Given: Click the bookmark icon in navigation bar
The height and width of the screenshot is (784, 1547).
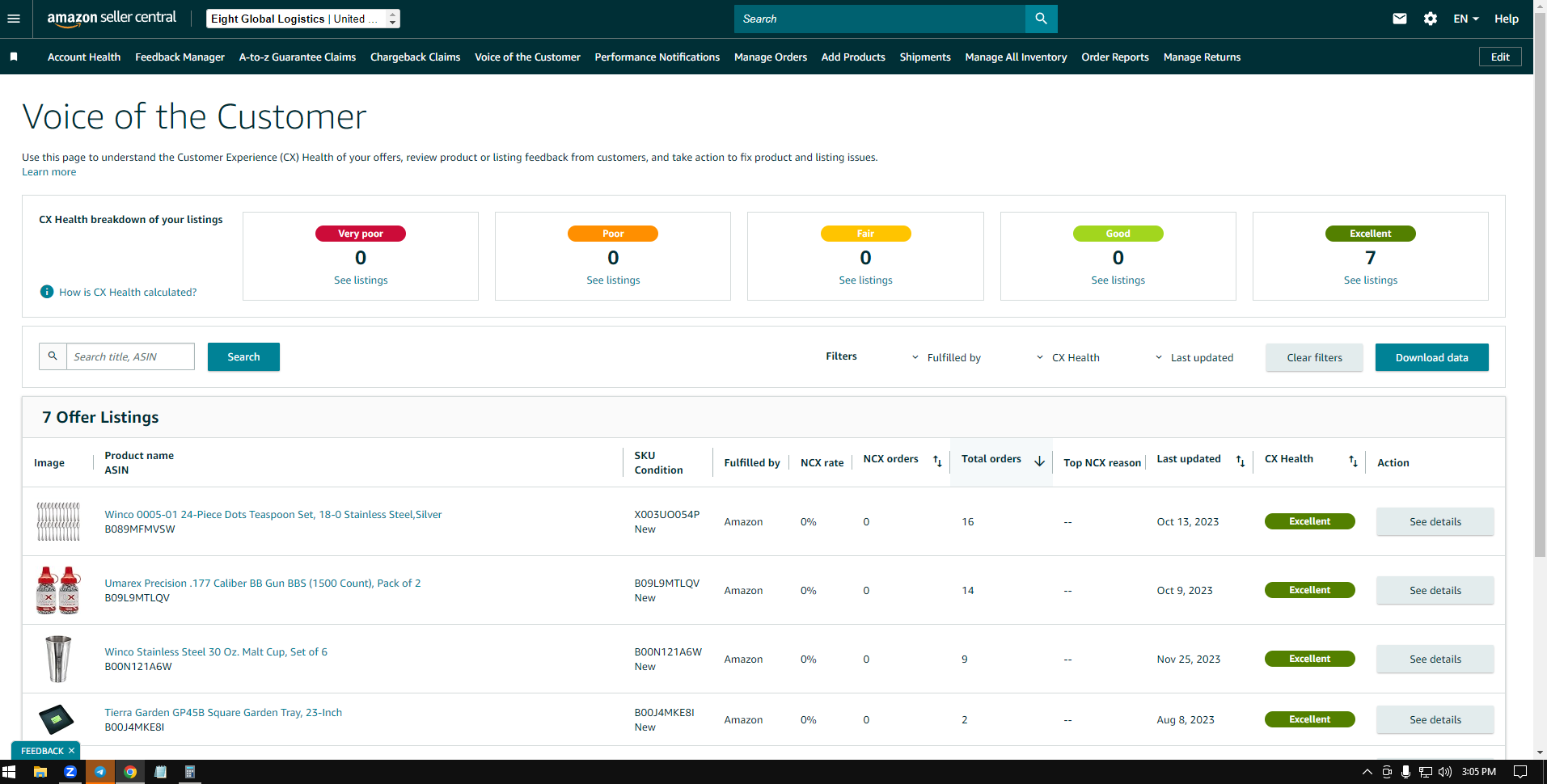Looking at the screenshot, I should [x=14, y=57].
